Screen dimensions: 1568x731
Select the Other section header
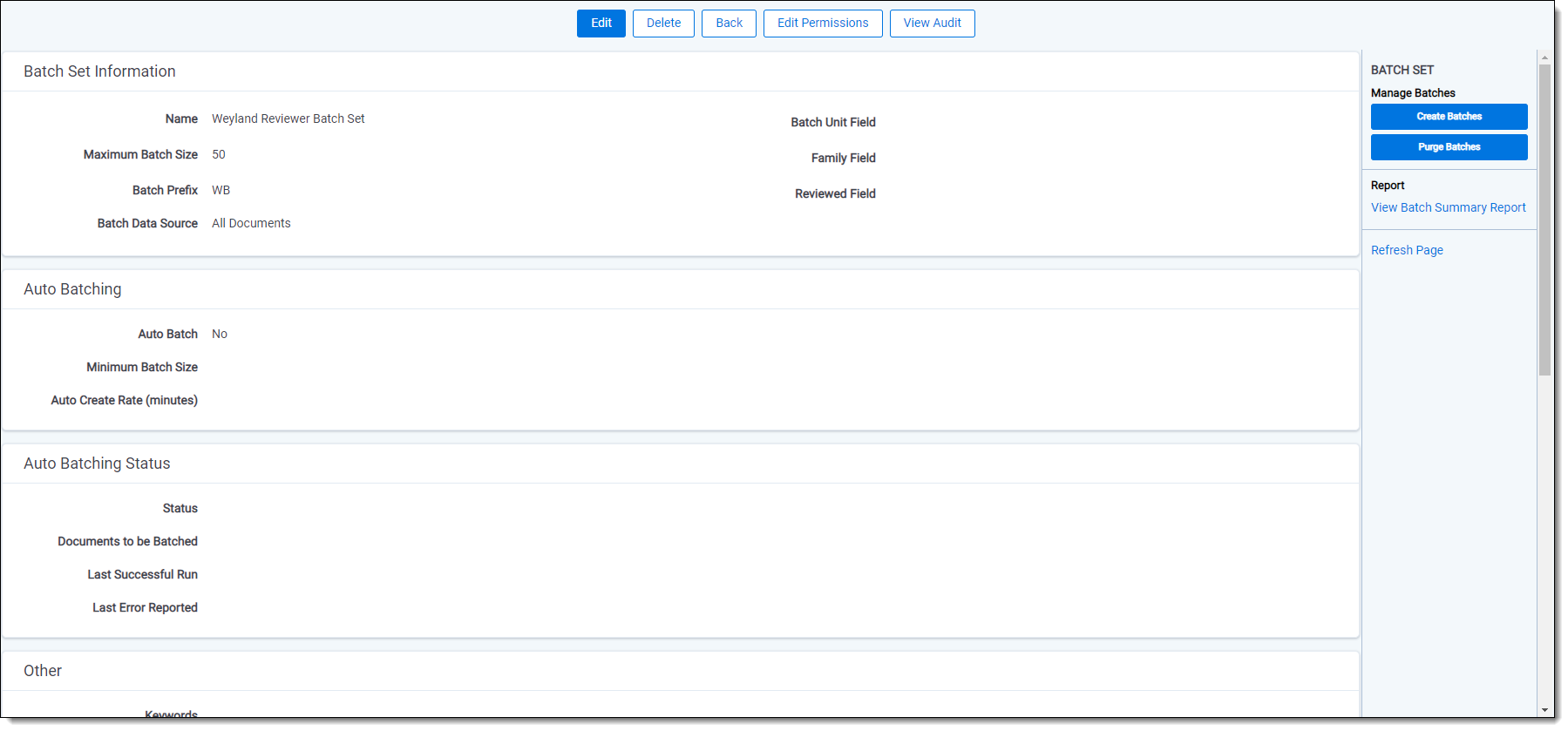pos(43,671)
